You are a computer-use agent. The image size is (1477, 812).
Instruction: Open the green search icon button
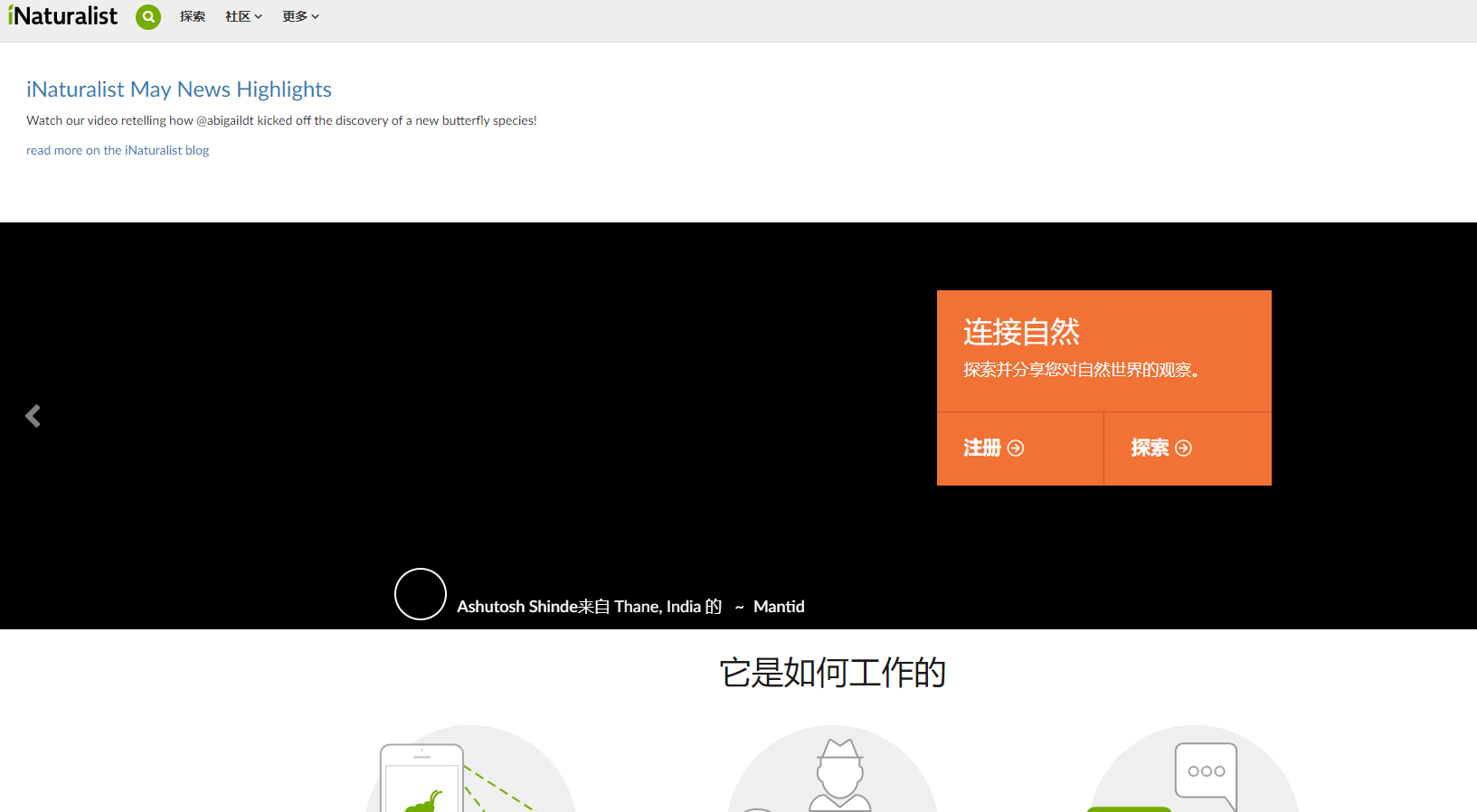click(148, 16)
